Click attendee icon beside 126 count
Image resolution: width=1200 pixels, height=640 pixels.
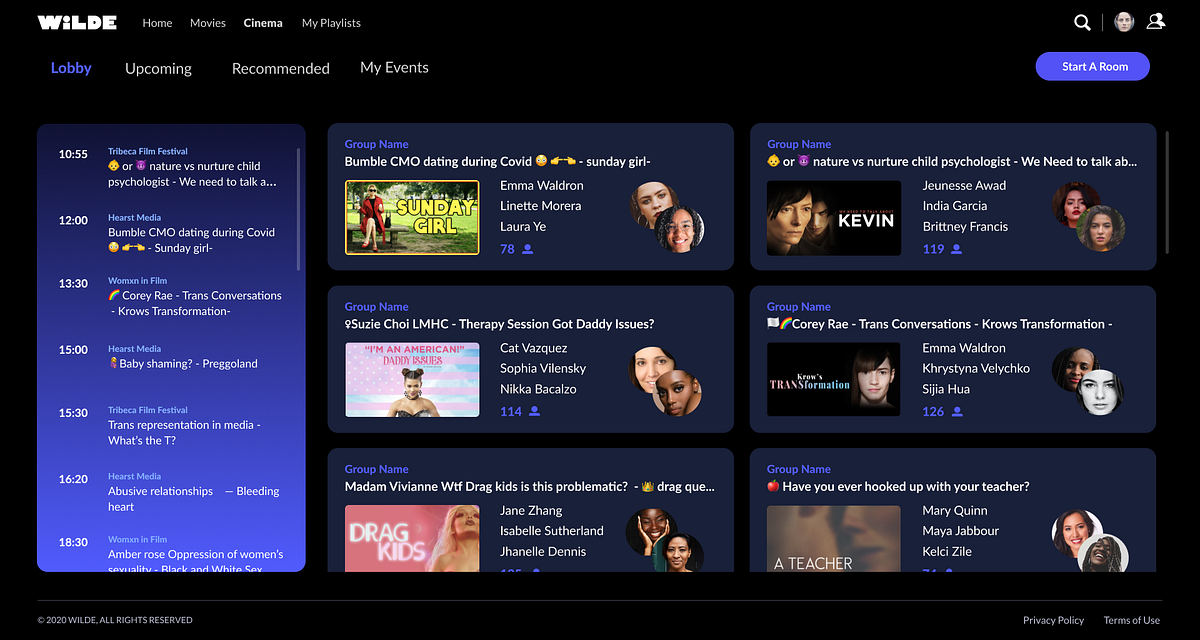[x=956, y=411]
